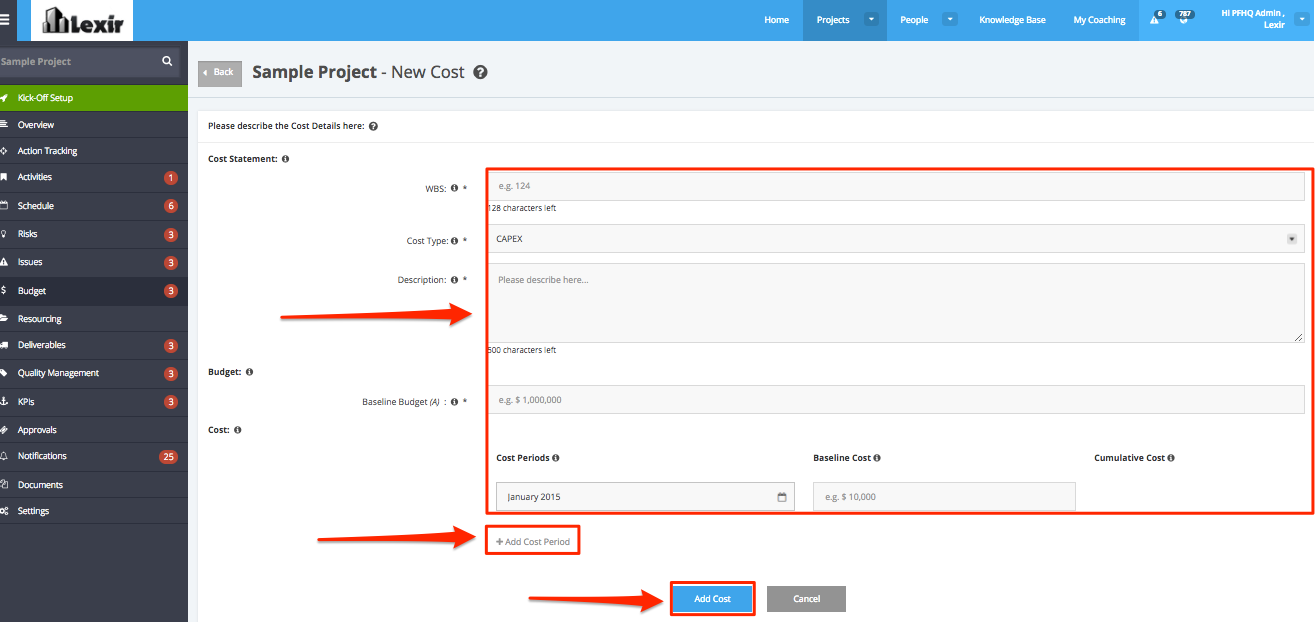Focus the Description text area

[896, 303]
